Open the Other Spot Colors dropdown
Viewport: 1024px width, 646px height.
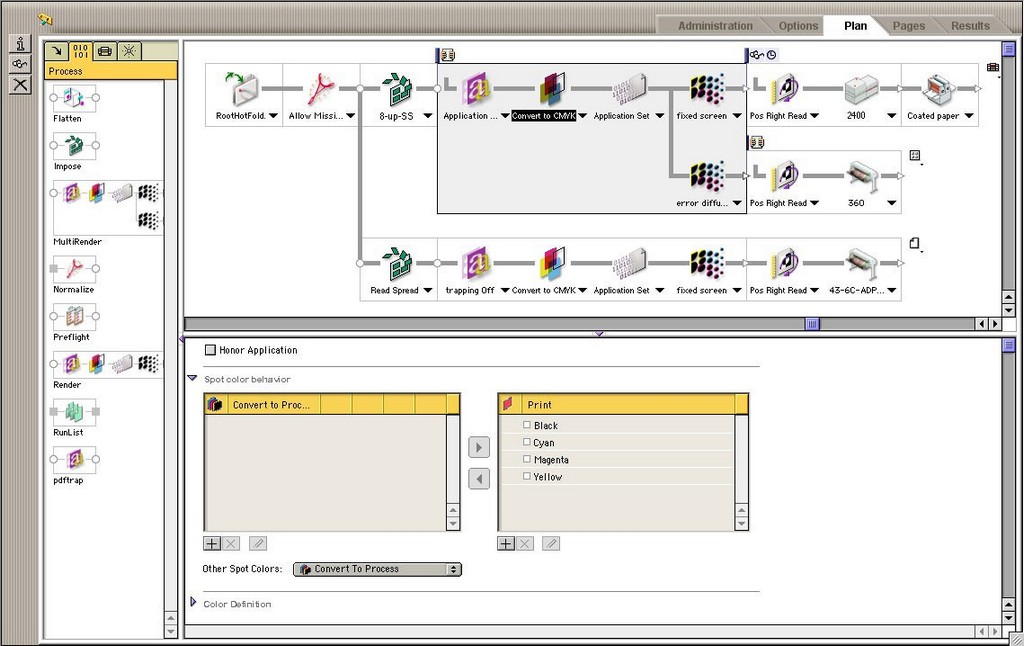coord(377,569)
